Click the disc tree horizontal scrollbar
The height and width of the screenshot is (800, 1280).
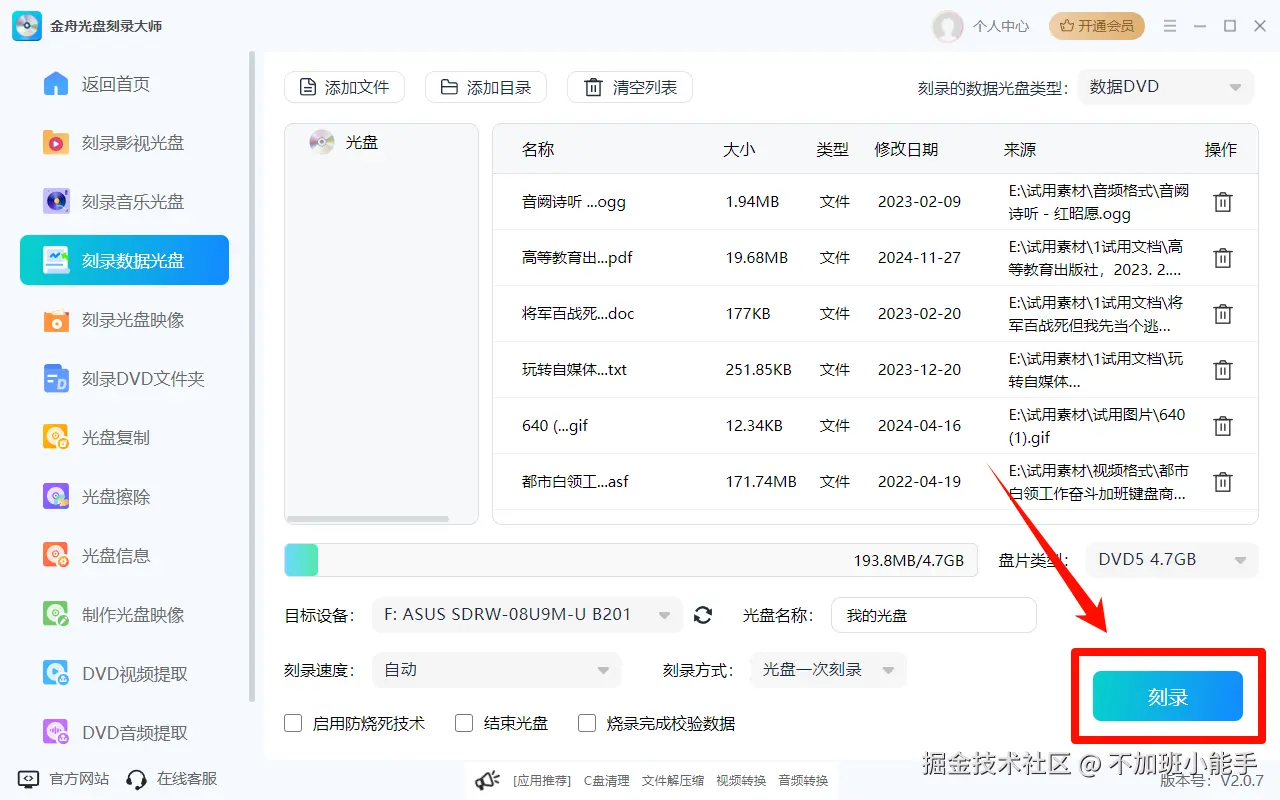click(367, 519)
